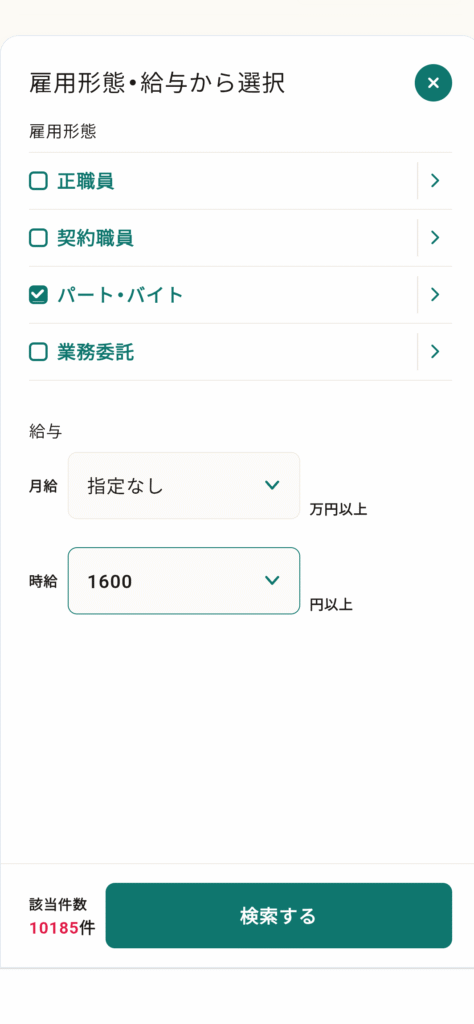Close the 雇用形態・給与から選択 panel

click(x=433, y=83)
